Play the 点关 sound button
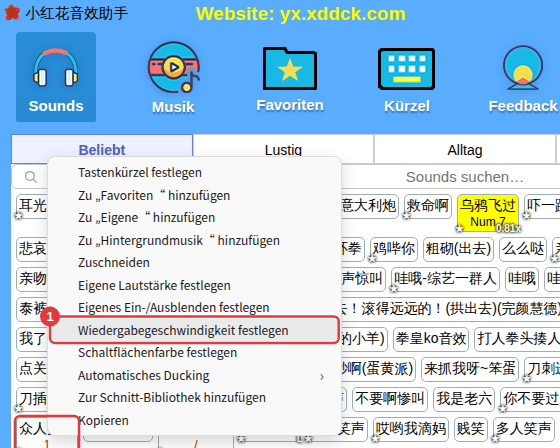560x448 pixels. pos(32,368)
